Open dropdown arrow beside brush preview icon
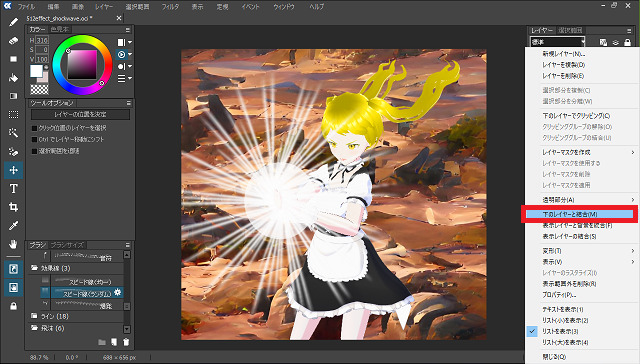Viewport: 640px width, 364px height. point(130,67)
